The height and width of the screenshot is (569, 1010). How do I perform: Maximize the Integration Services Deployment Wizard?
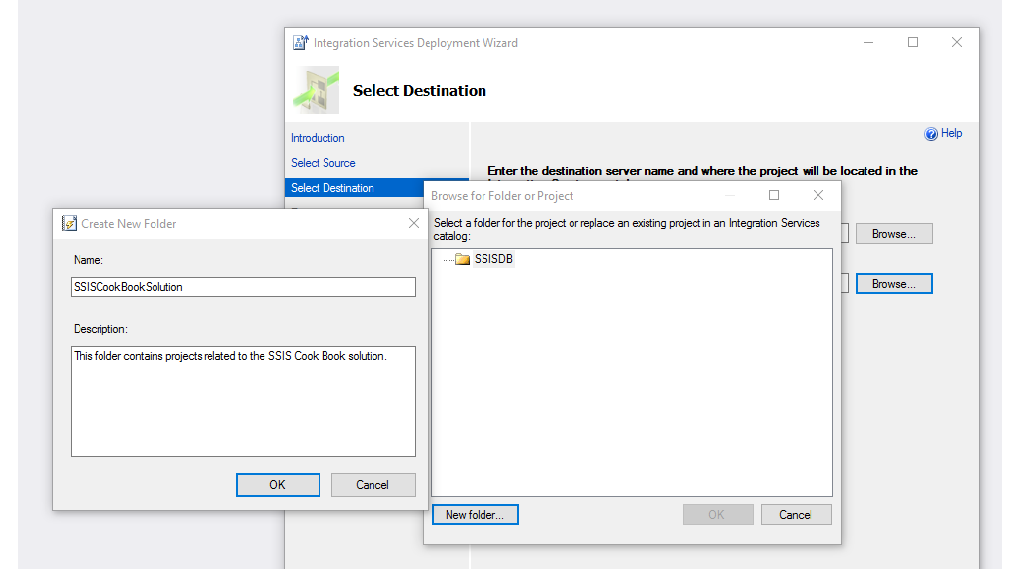913,43
